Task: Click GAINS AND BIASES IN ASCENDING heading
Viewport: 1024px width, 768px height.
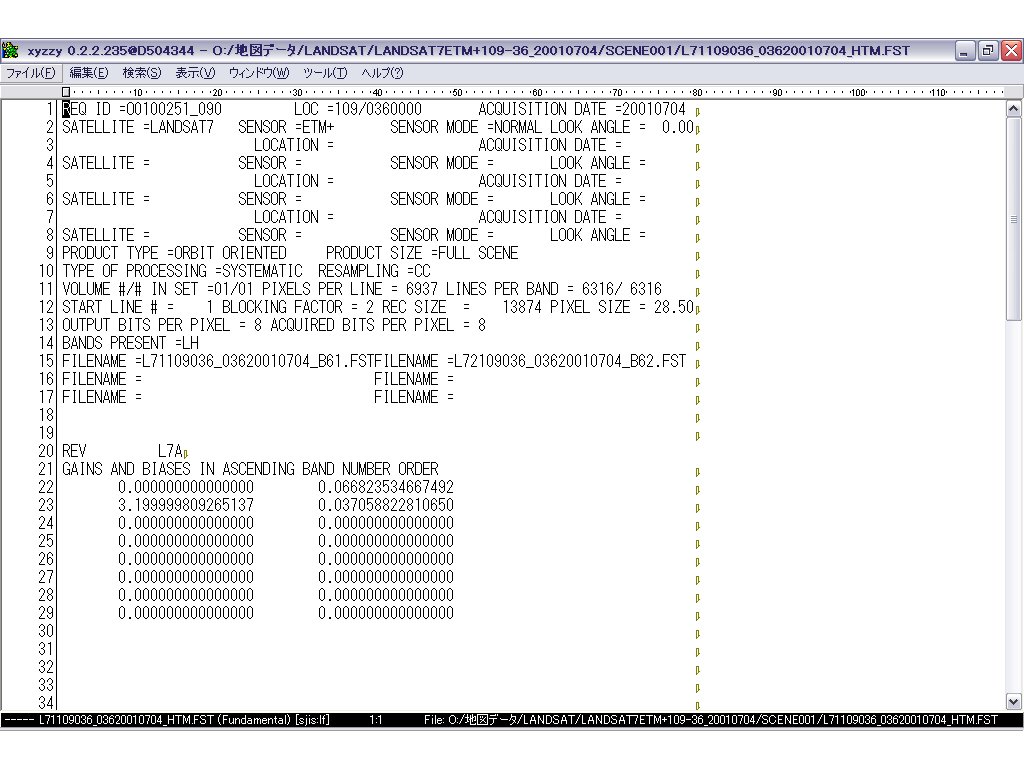Action: pyautogui.click(x=250, y=469)
